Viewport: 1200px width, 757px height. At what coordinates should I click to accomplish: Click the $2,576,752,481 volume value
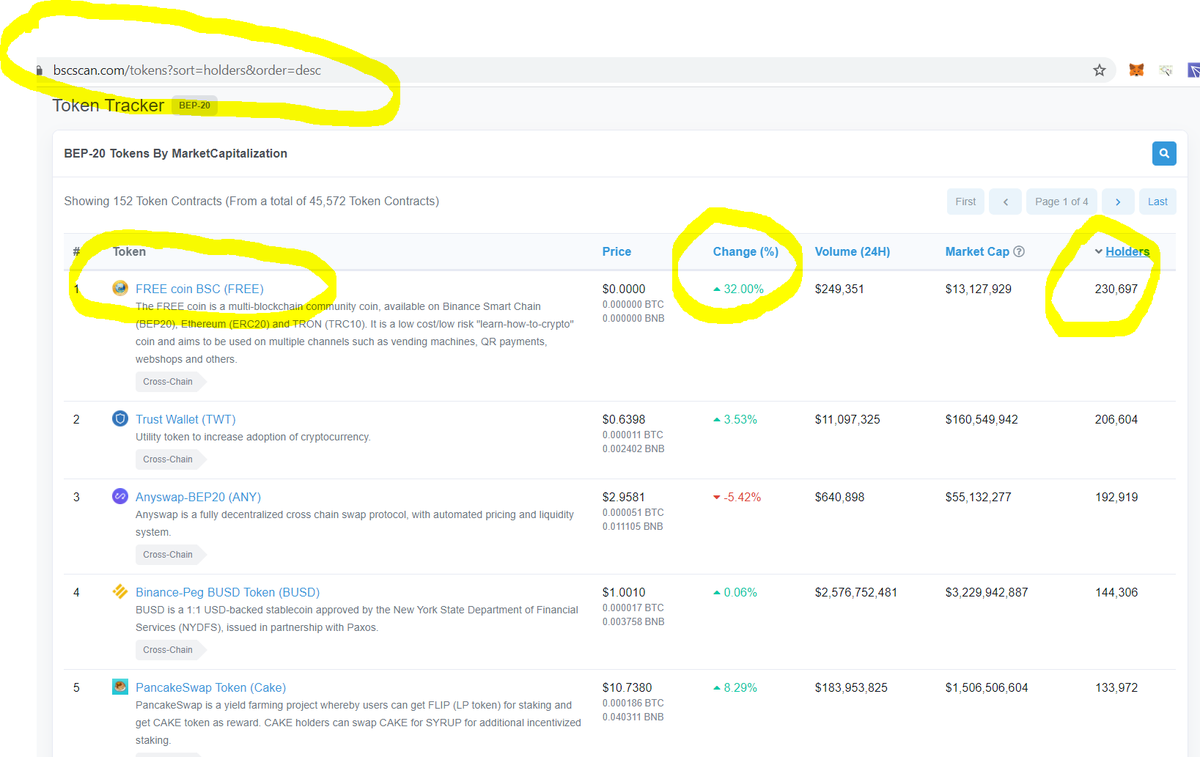point(856,592)
